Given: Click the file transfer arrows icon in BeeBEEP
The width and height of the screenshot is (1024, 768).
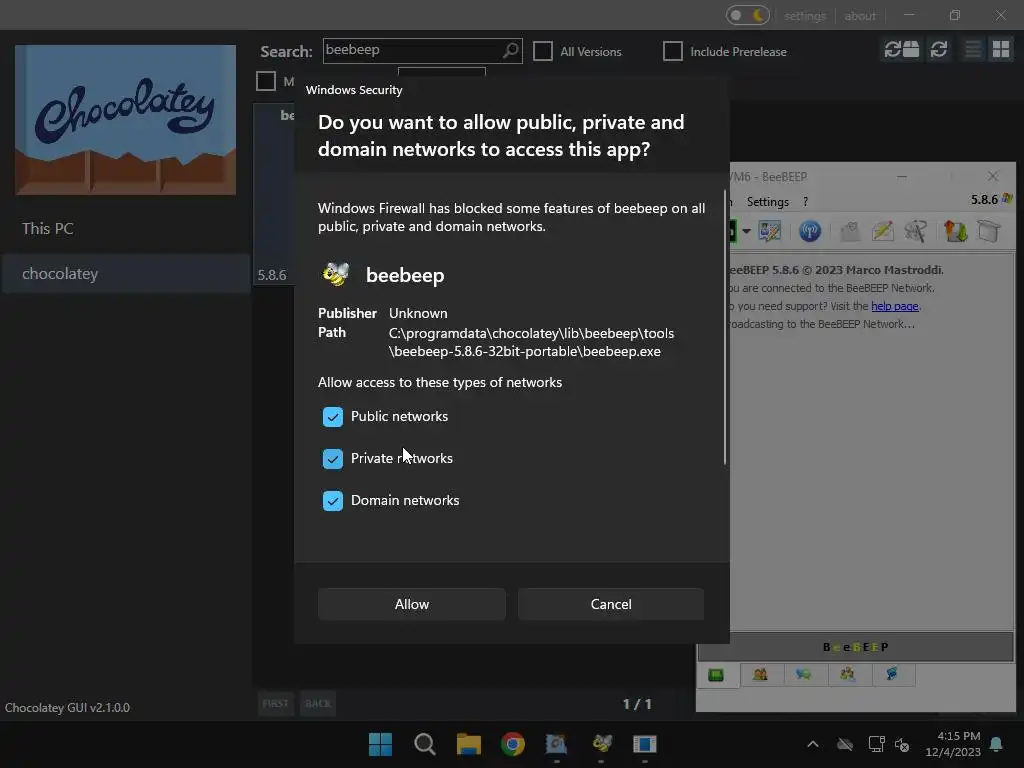Looking at the screenshot, I should click(x=955, y=231).
